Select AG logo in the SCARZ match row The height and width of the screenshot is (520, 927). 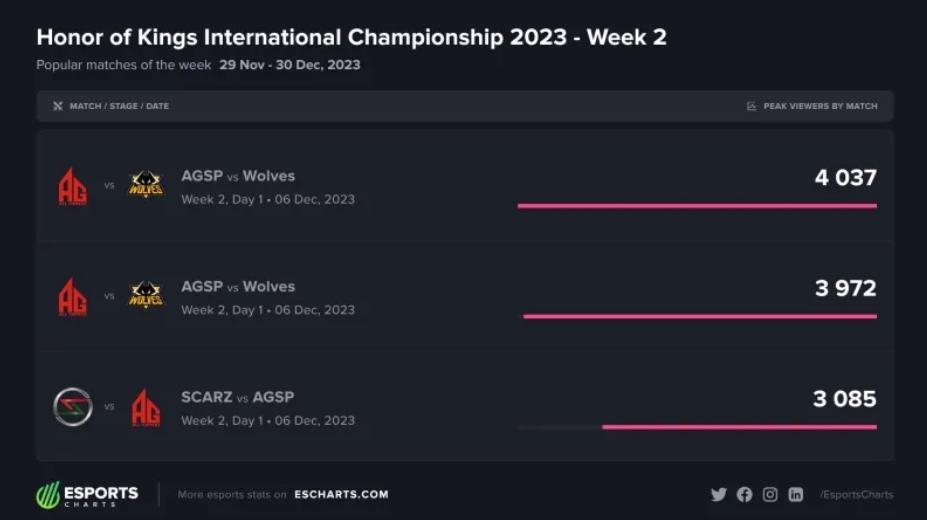pyautogui.click(x=145, y=407)
